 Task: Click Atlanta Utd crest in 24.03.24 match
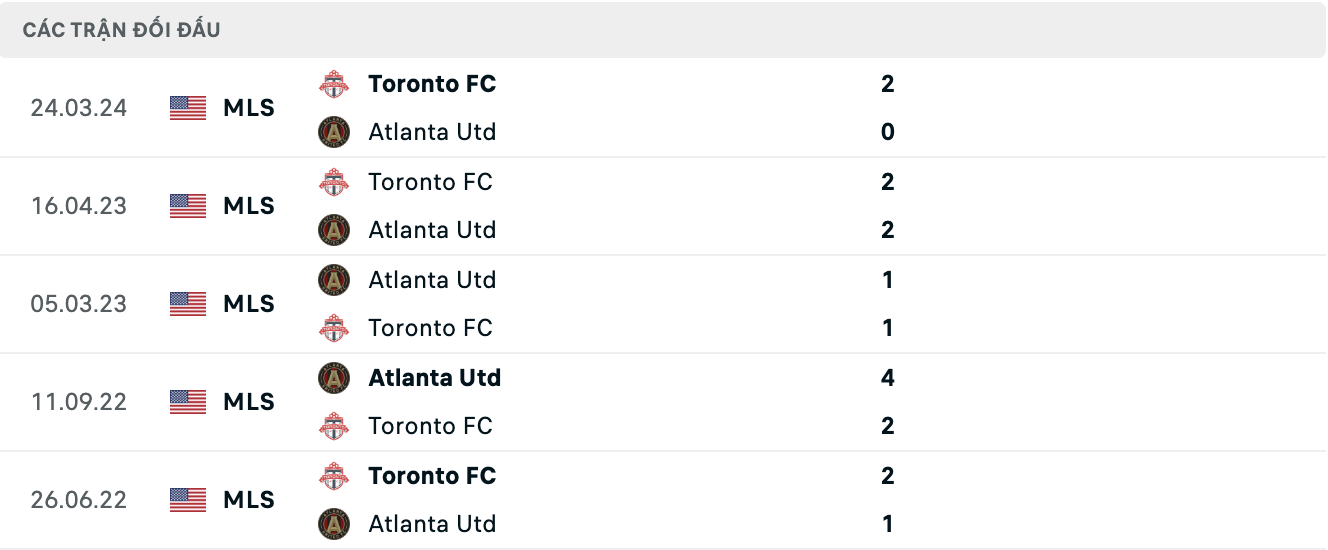click(x=334, y=132)
